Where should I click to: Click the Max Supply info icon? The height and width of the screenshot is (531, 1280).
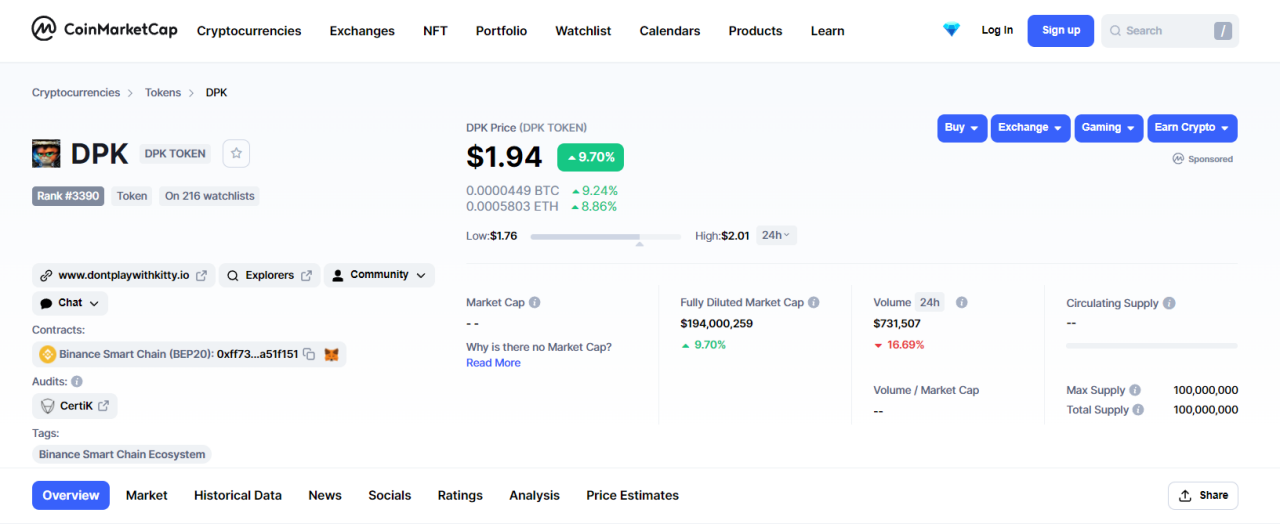click(1136, 390)
